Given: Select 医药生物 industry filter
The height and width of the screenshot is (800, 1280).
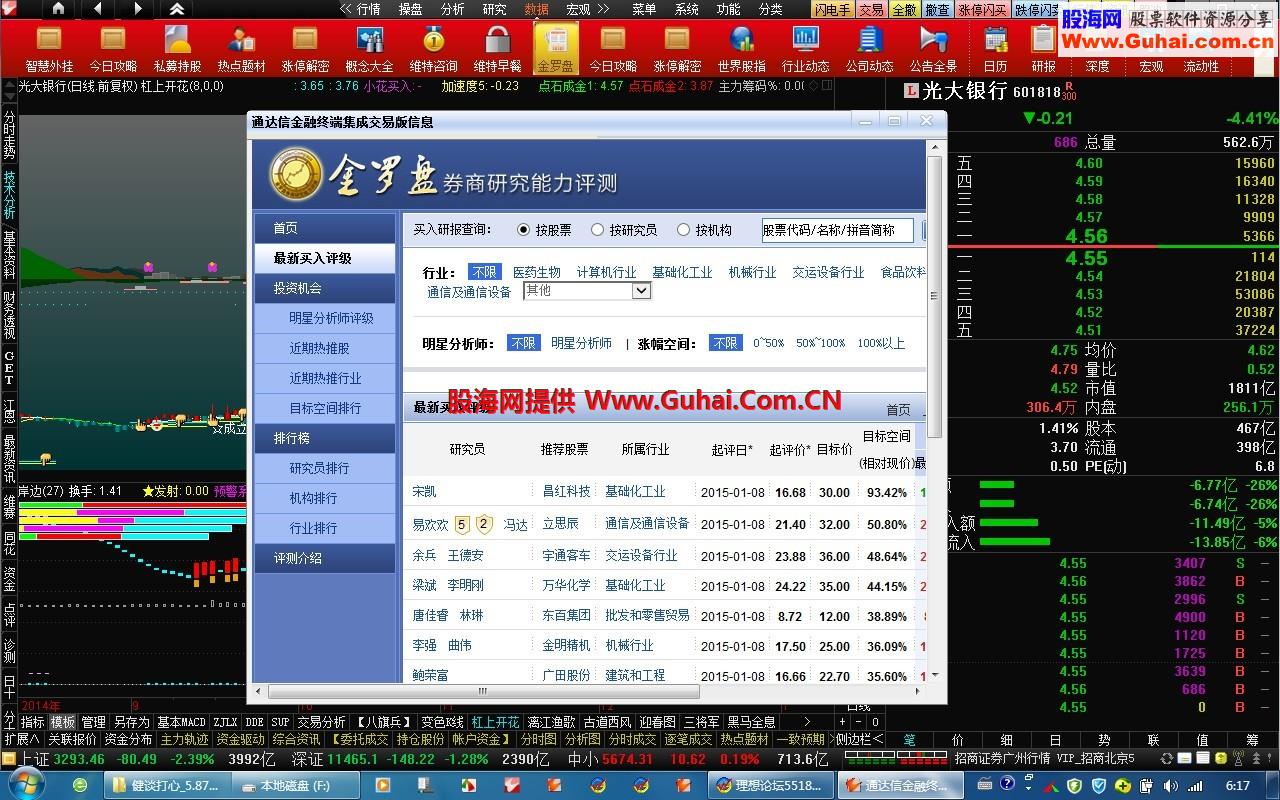Looking at the screenshot, I should coord(537,272).
